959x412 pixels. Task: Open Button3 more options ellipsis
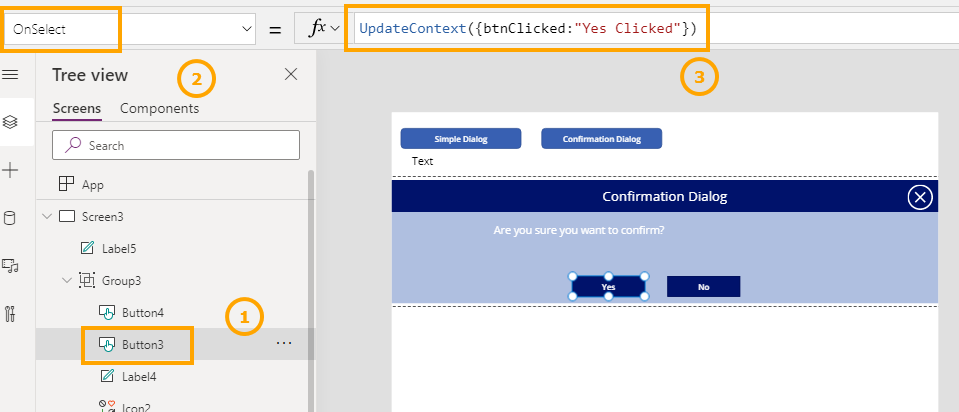(x=284, y=344)
